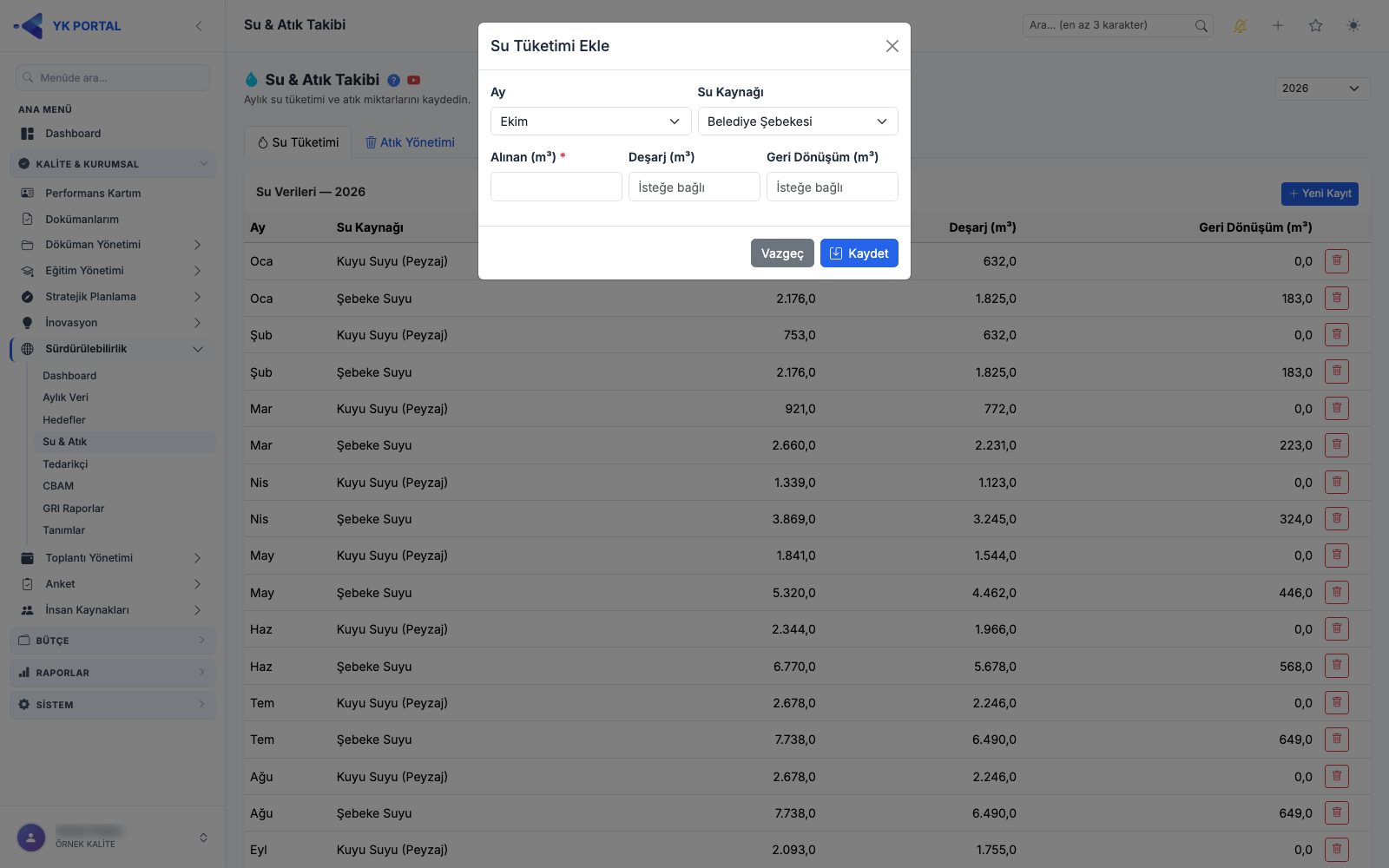Open the 2026 year selector
This screenshot has width=1389, height=868.
tap(1322, 89)
